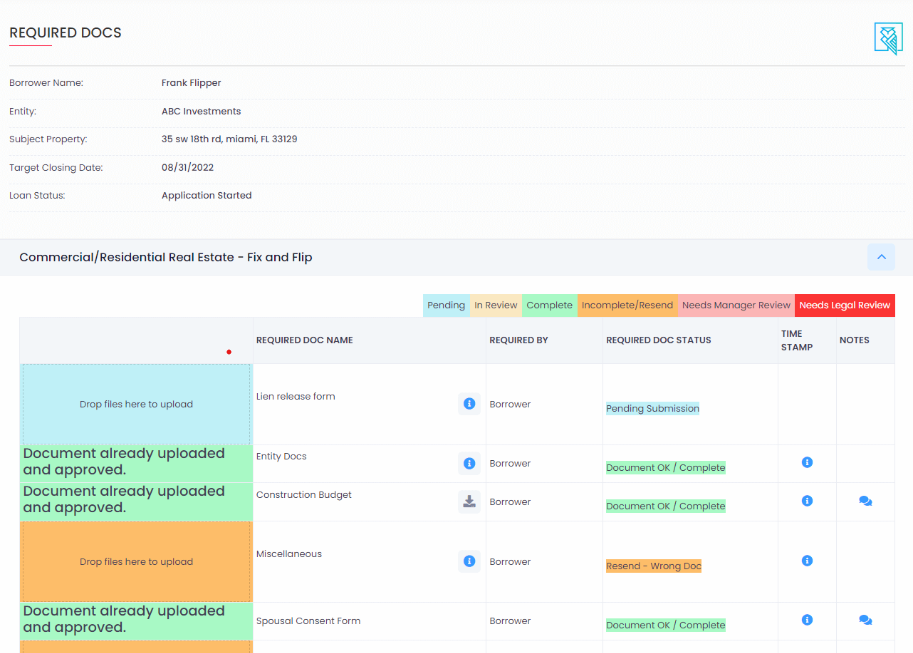Open the notes chat bubble for Construction Budget
Screen dimensions: 913x653
[864, 501]
